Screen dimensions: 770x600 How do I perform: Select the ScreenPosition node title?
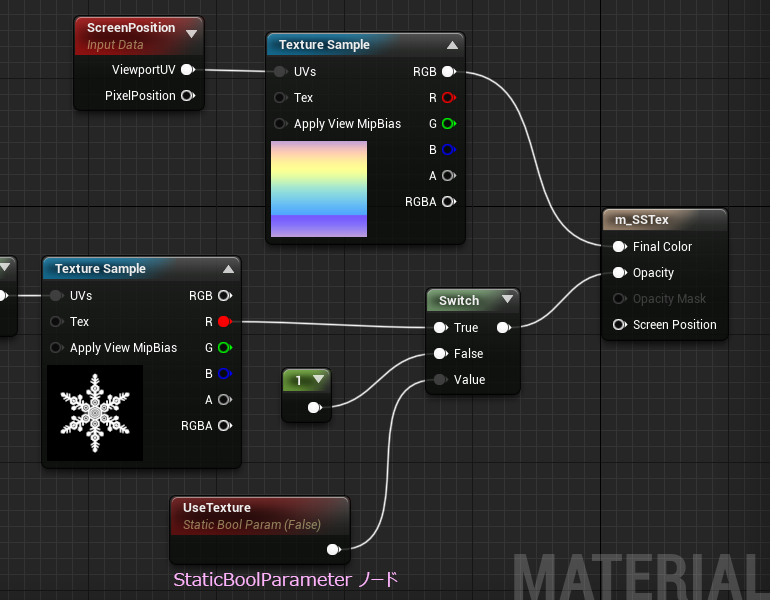131,28
